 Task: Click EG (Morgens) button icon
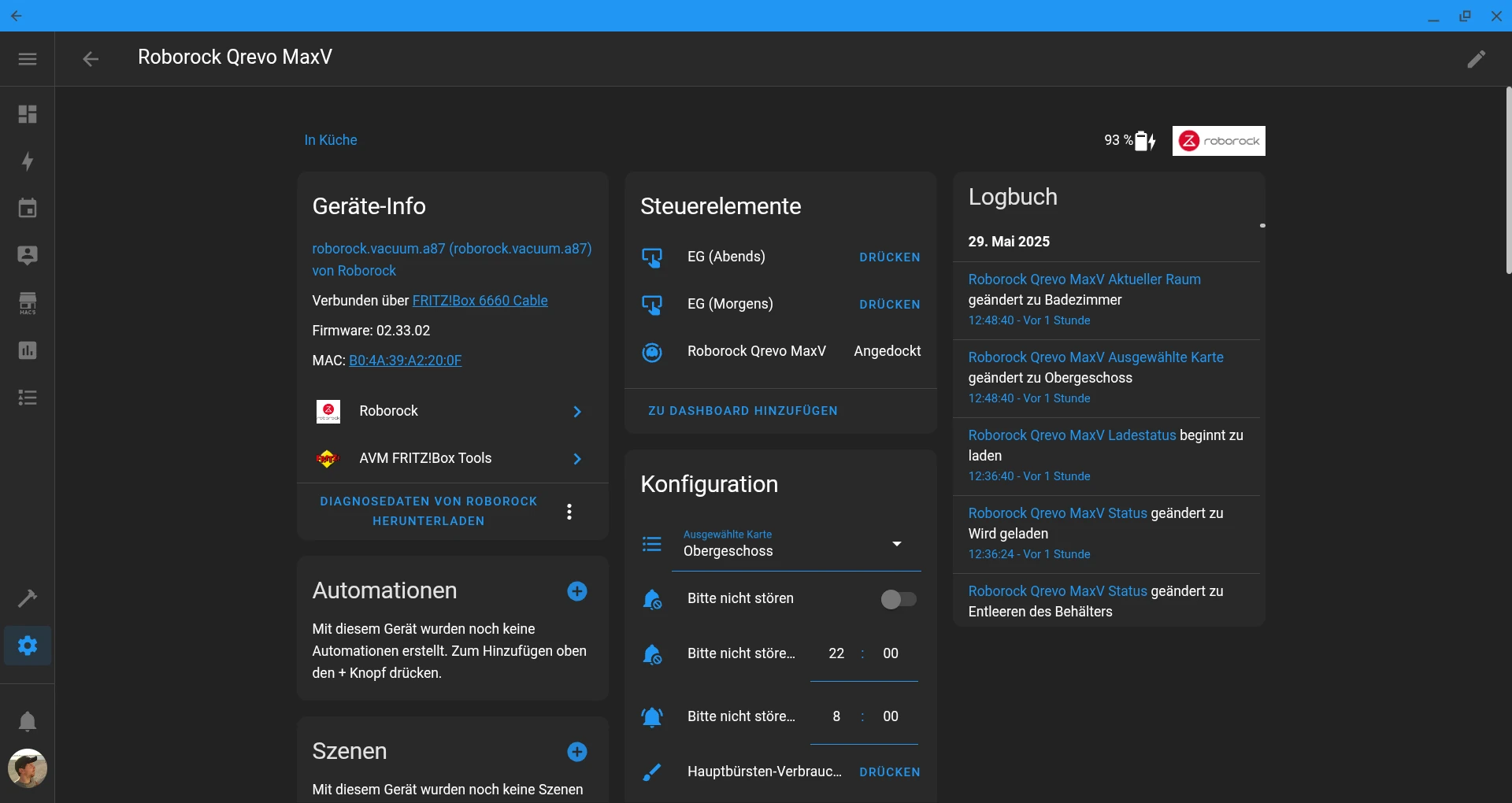(652, 305)
